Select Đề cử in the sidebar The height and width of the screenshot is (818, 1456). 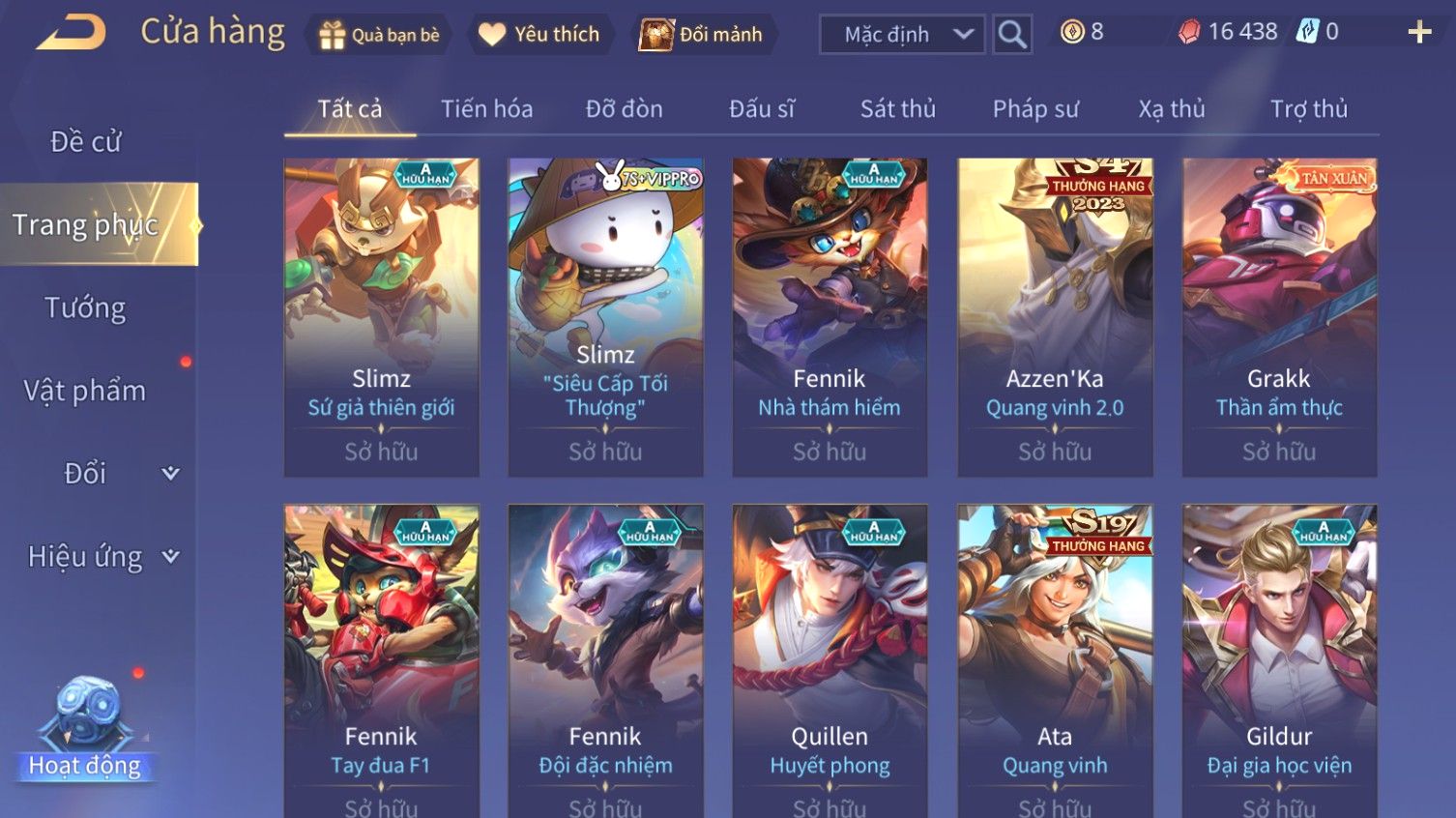click(x=85, y=141)
